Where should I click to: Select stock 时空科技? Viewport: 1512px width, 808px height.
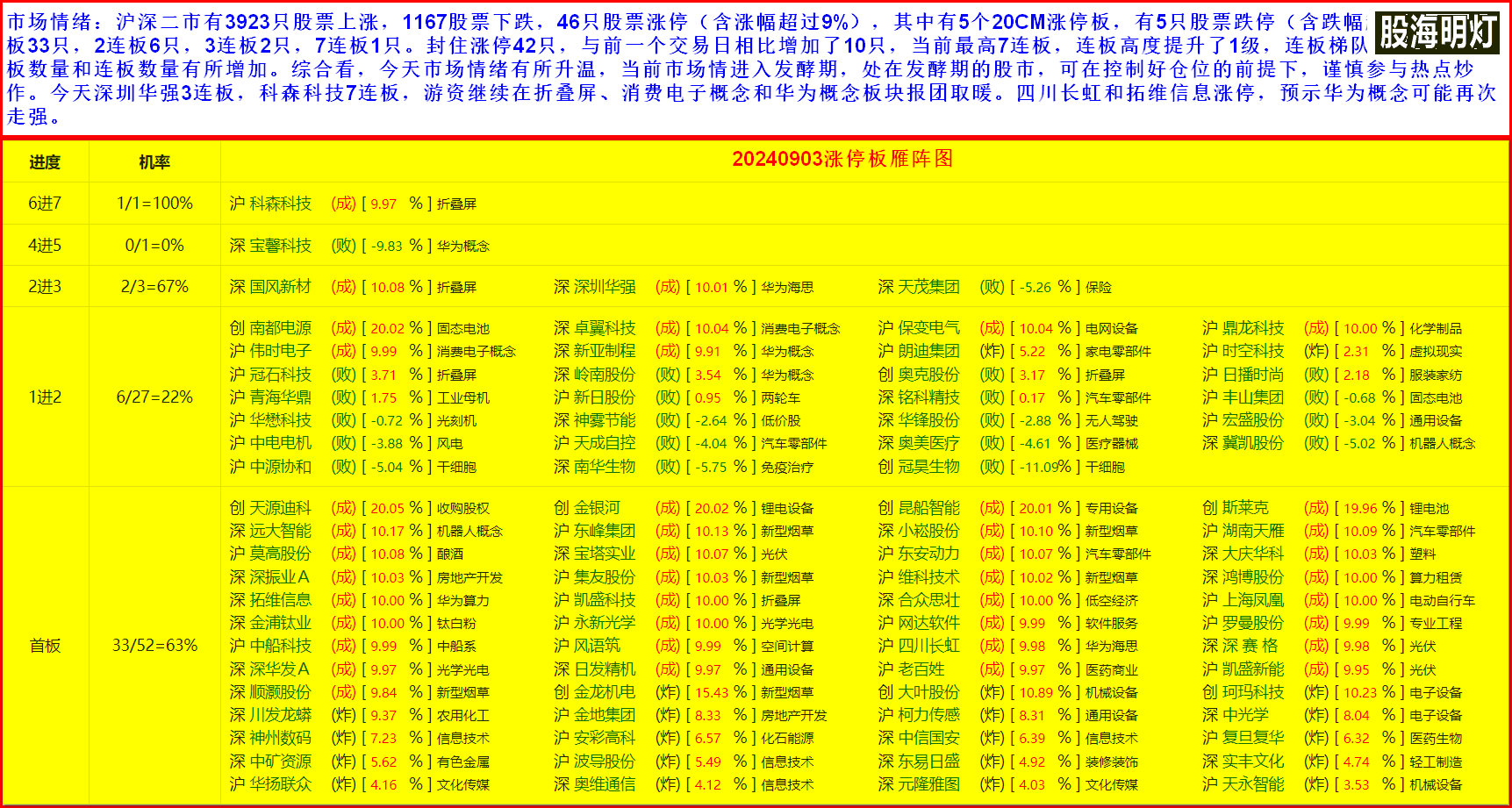pos(1253,351)
